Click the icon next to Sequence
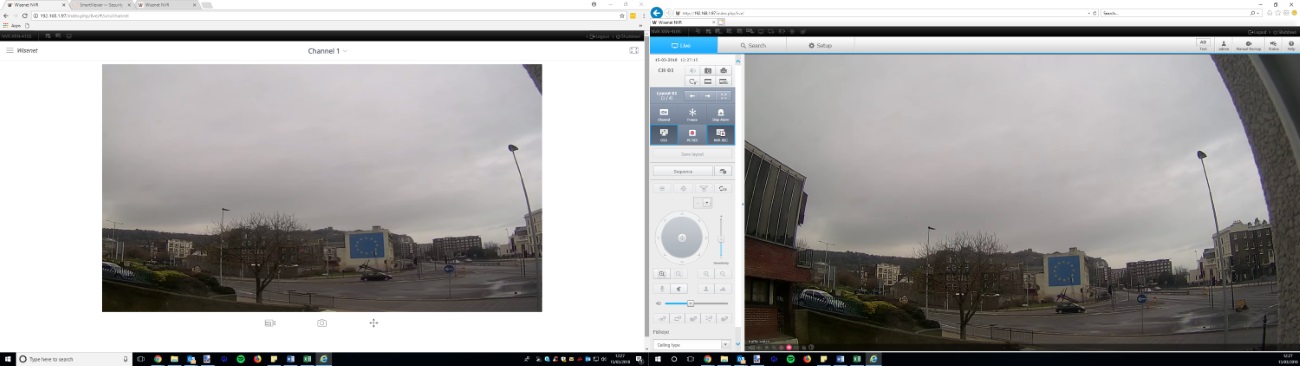Viewport: 1300px width, 366px height. pyautogui.click(x=723, y=172)
